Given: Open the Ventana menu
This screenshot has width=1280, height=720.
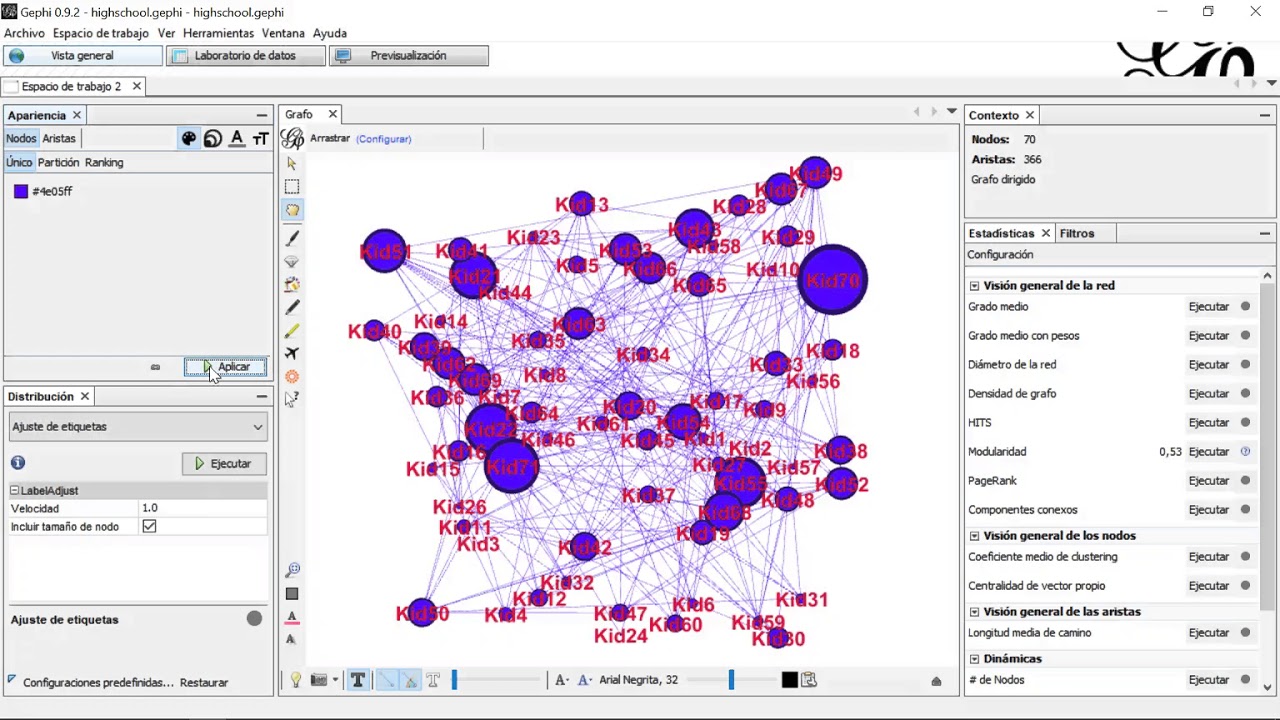Looking at the screenshot, I should click(x=283, y=33).
